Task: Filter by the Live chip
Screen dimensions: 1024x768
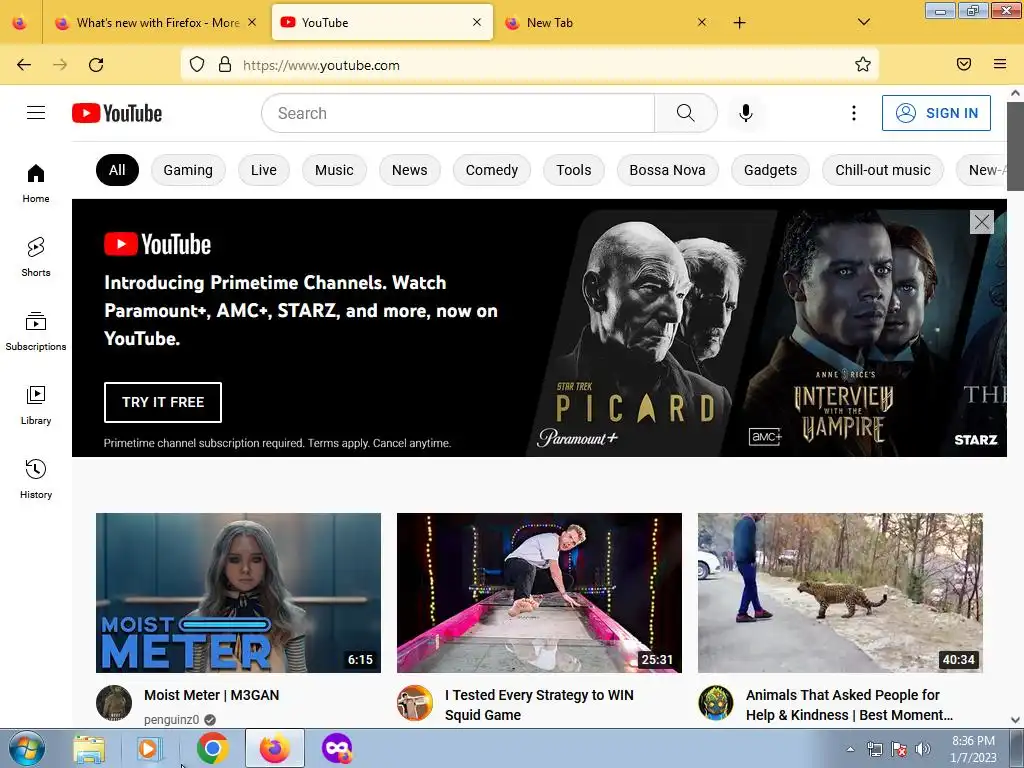Action: pyautogui.click(x=264, y=170)
